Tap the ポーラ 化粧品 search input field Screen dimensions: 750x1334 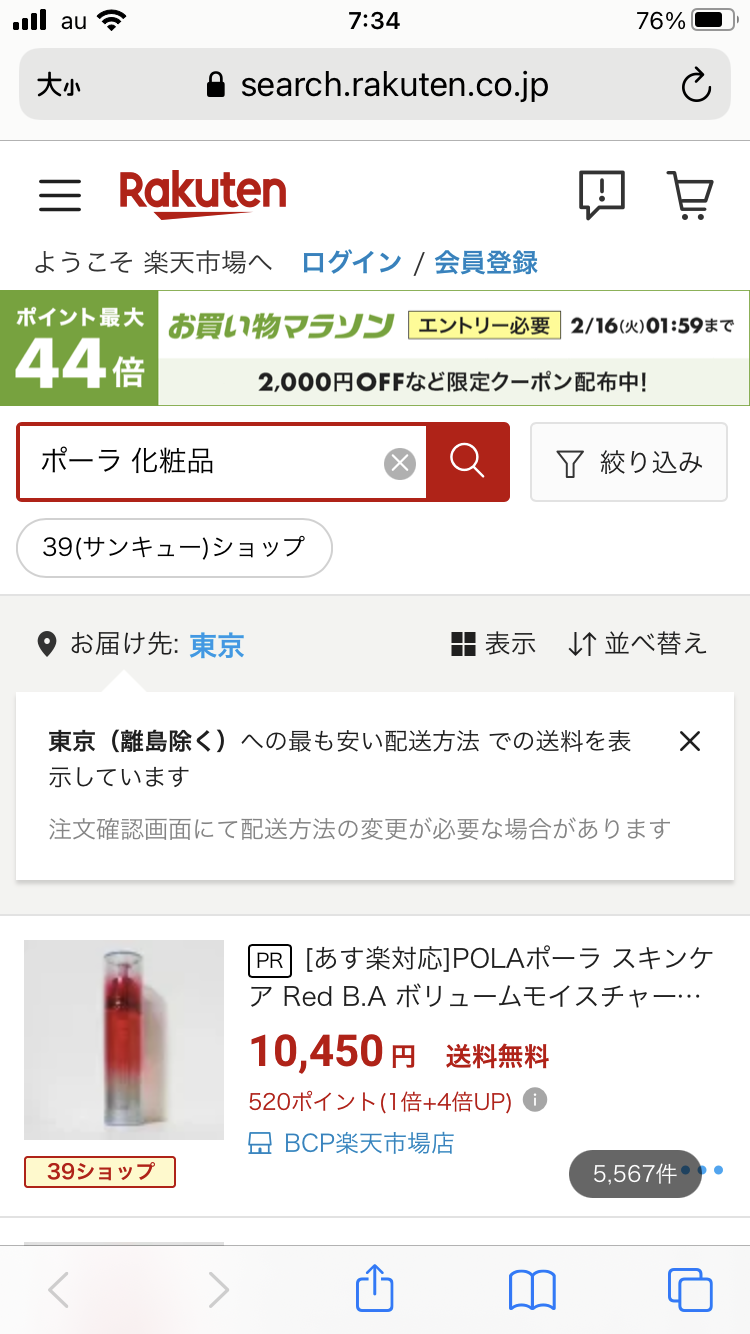[200, 462]
